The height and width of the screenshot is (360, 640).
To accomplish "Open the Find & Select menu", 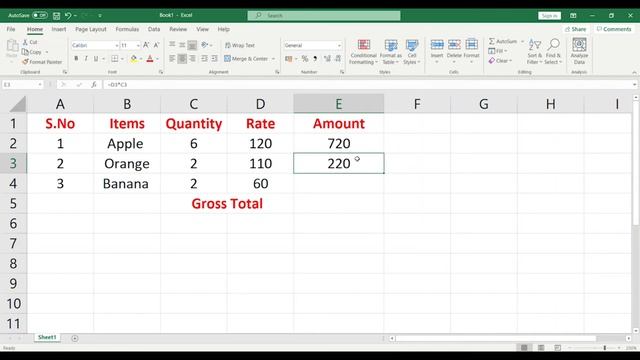I will [553, 51].
